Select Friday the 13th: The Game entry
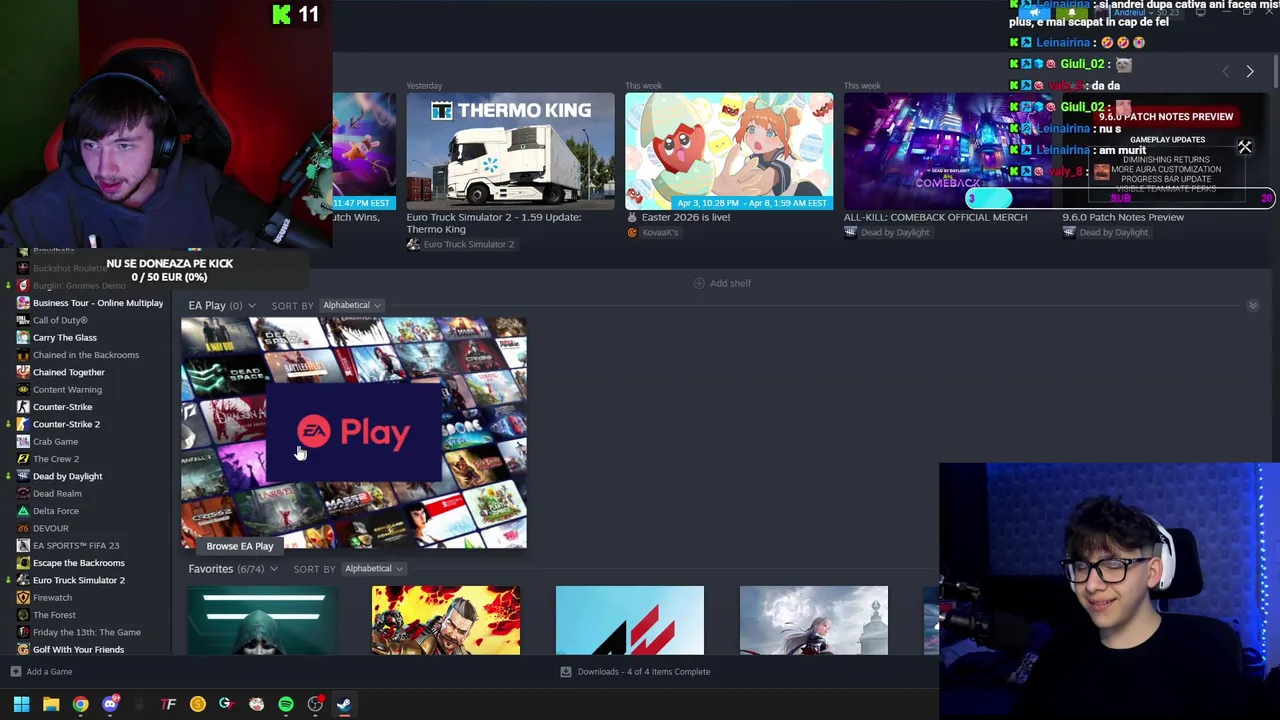The height and width of the screenshot is (720, 1280). [x=87, y=632]
